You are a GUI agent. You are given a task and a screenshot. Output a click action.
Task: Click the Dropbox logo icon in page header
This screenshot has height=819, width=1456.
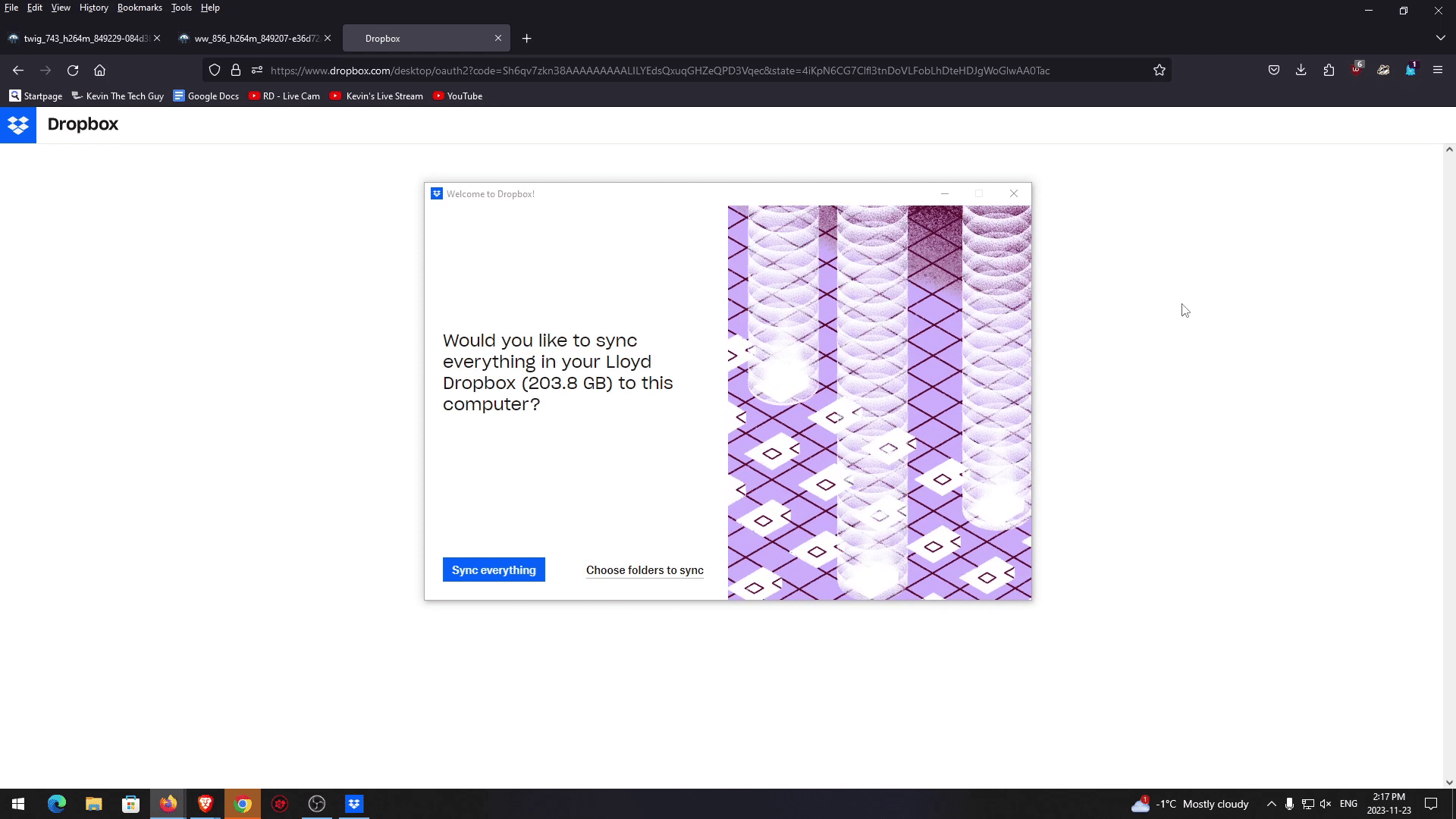18,125
